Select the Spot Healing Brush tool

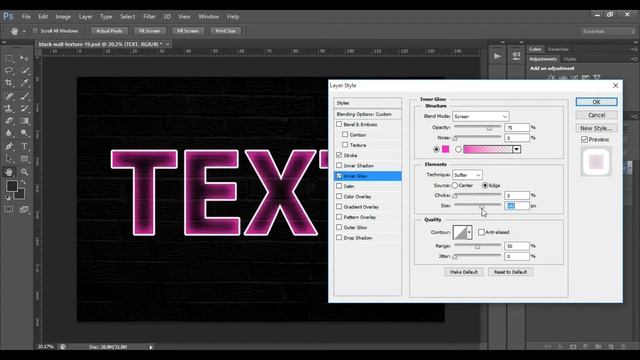pos(9,96)
